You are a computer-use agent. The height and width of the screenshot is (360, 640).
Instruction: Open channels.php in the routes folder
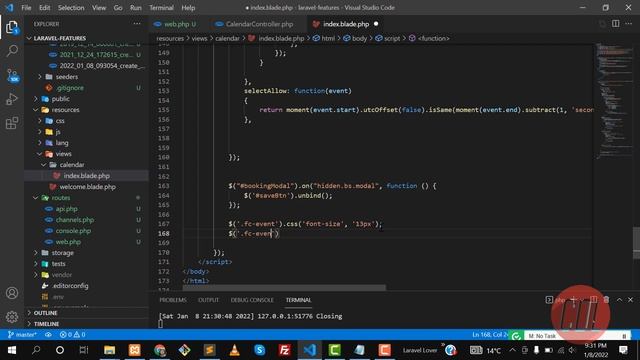point(75,220)
